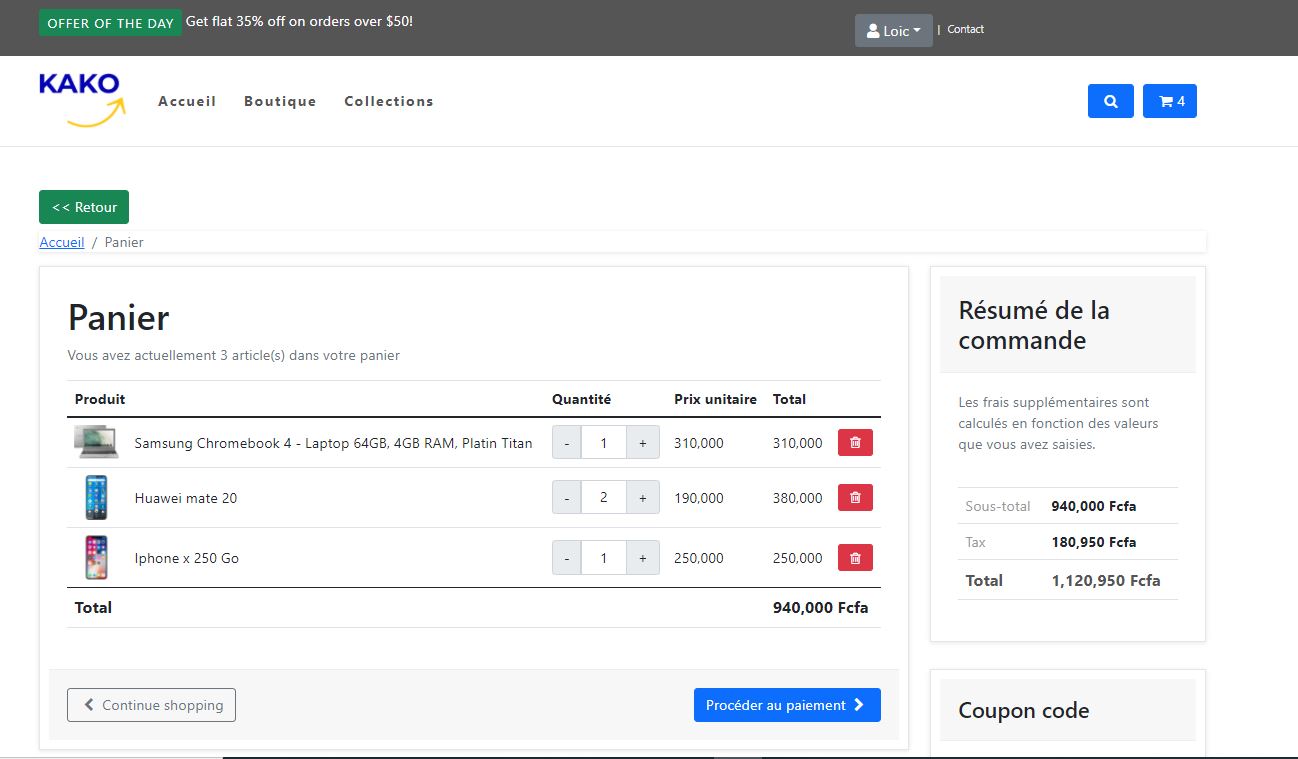Expand the Loic user account dropdown
Image resolution: width=1298 pixels, height=759 pixels.
click(893, 31)
